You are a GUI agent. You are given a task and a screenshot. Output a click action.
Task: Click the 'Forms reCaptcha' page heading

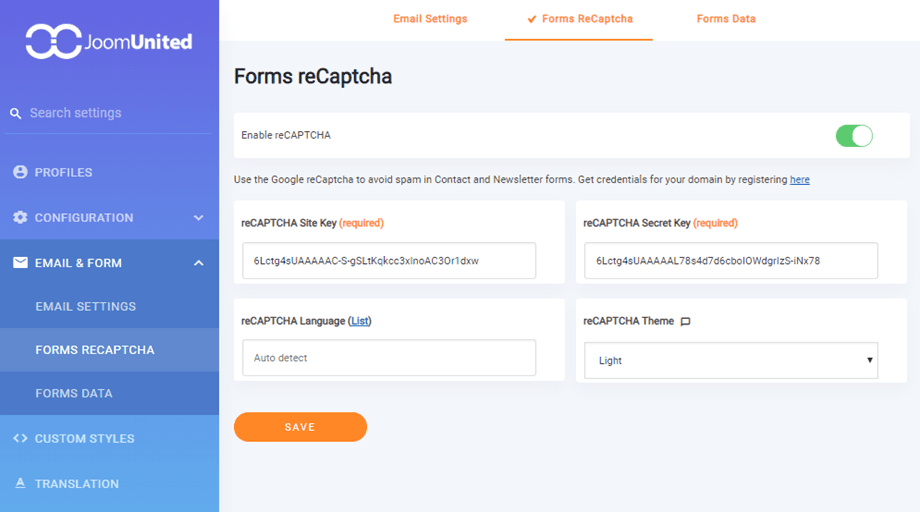tap(313, 77)
